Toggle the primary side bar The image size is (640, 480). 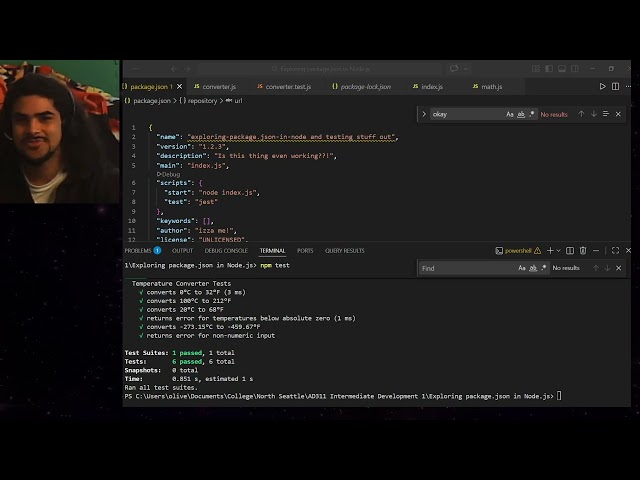coord(549,69)
